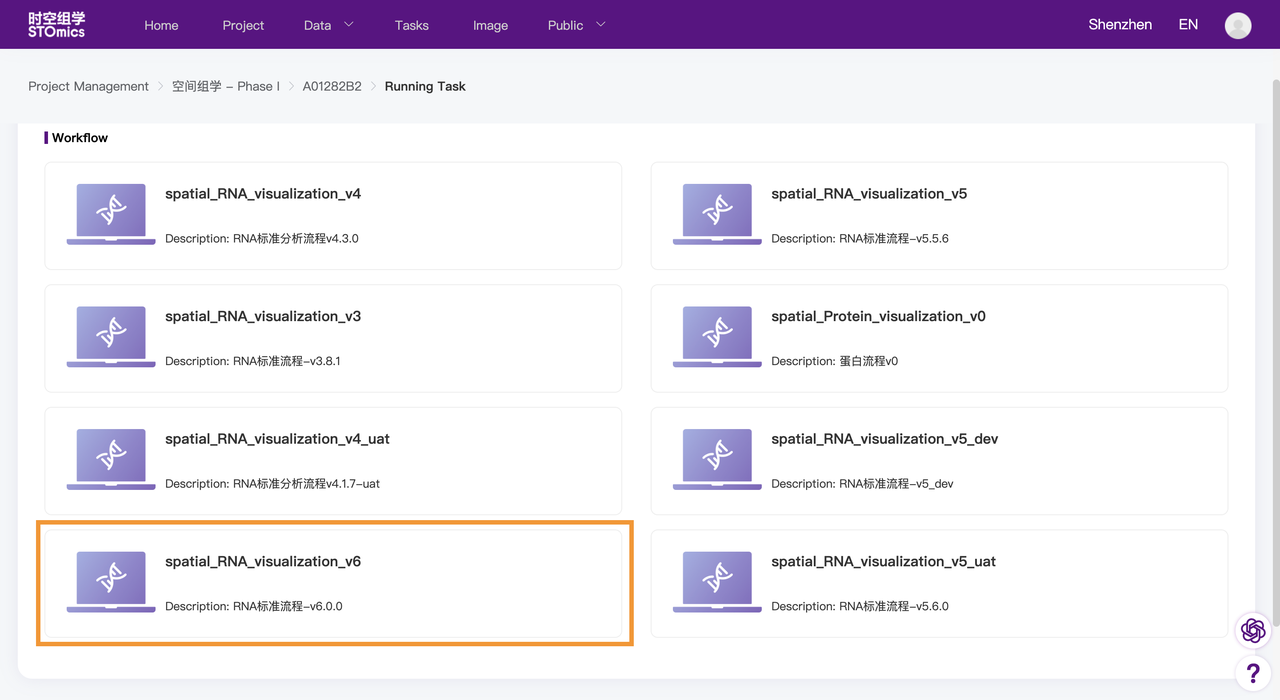Open the purple AI assistant floating icon
The width and height of the screenshot is (1280, 700).
point(1252,630)
